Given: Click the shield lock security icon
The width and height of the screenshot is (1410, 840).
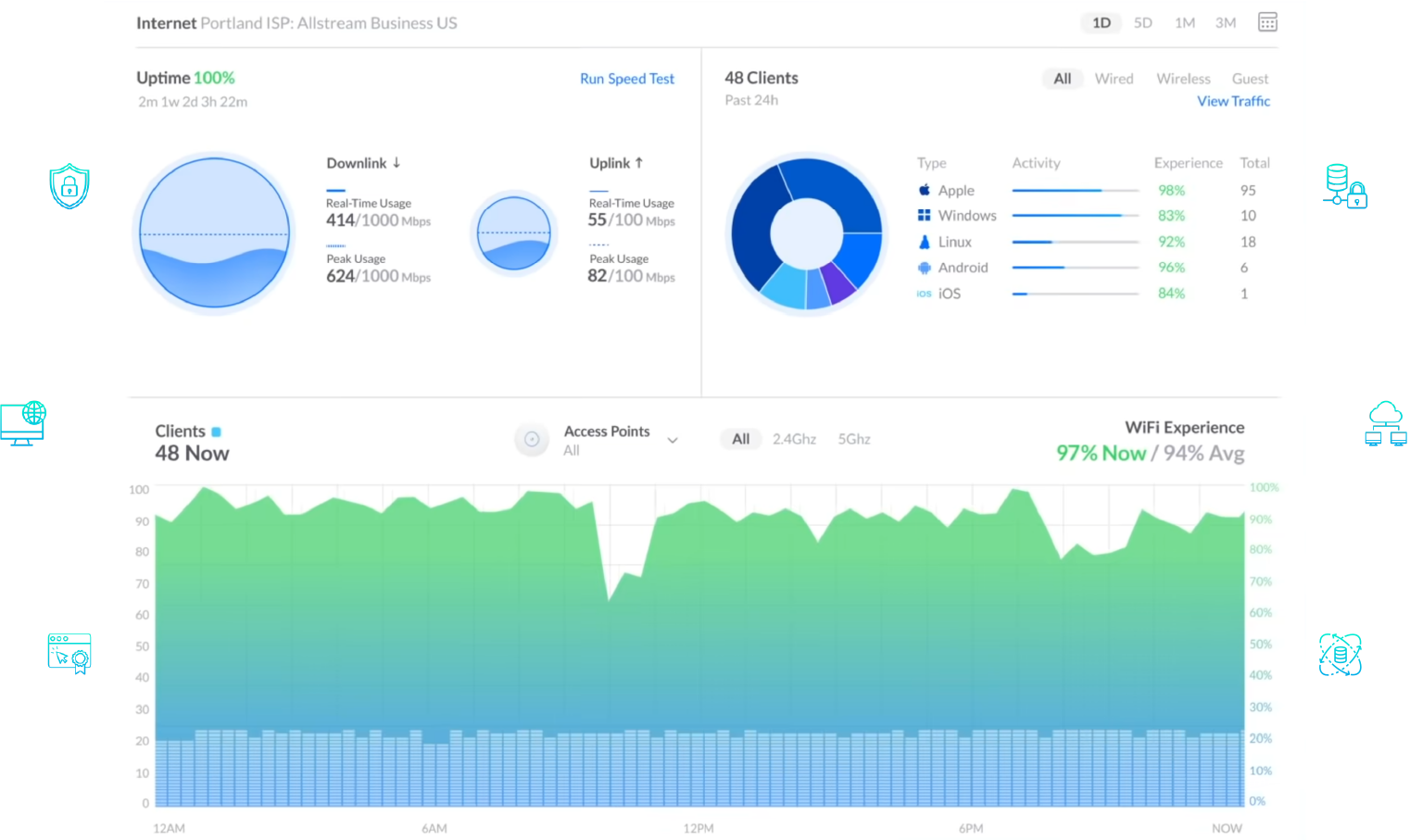Looking at the screenshot, I should click(69, 186).
